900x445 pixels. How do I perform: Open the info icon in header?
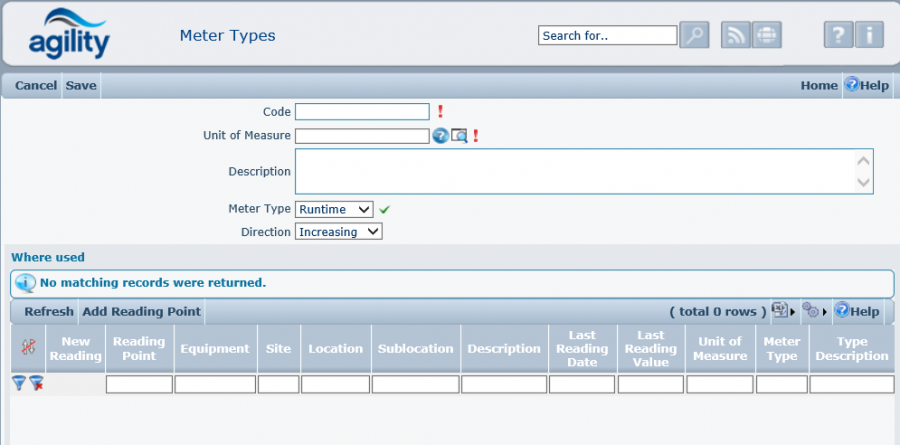[x=869, y=35]
